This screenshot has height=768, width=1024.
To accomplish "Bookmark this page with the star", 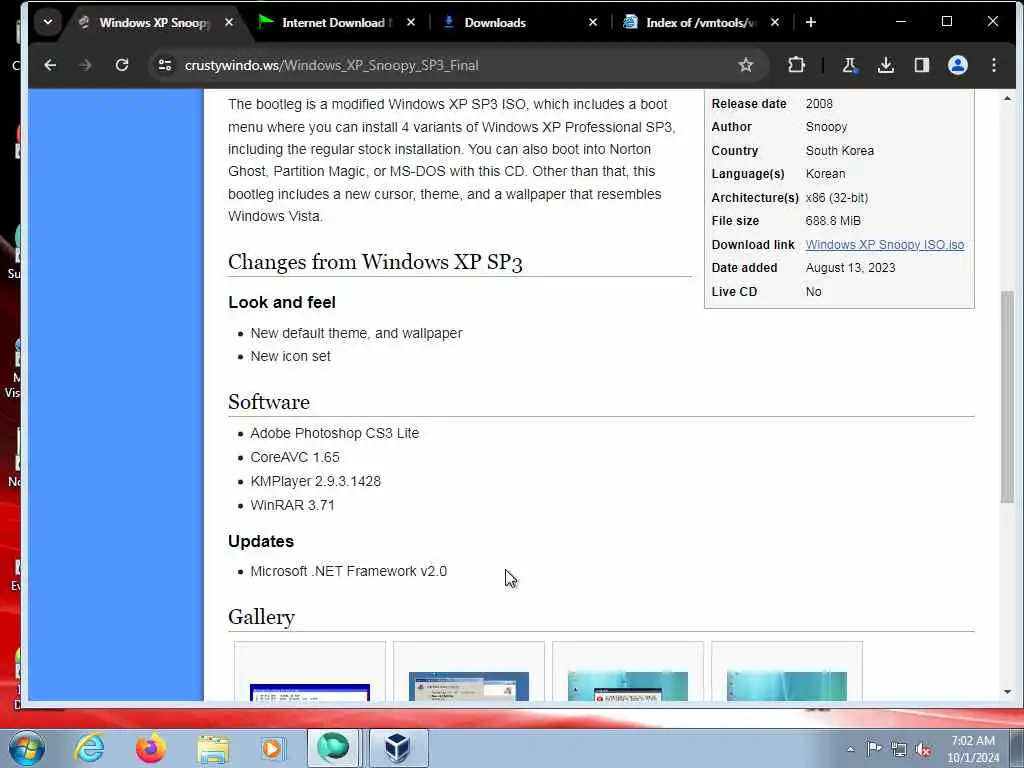I will tap(745, 65).
